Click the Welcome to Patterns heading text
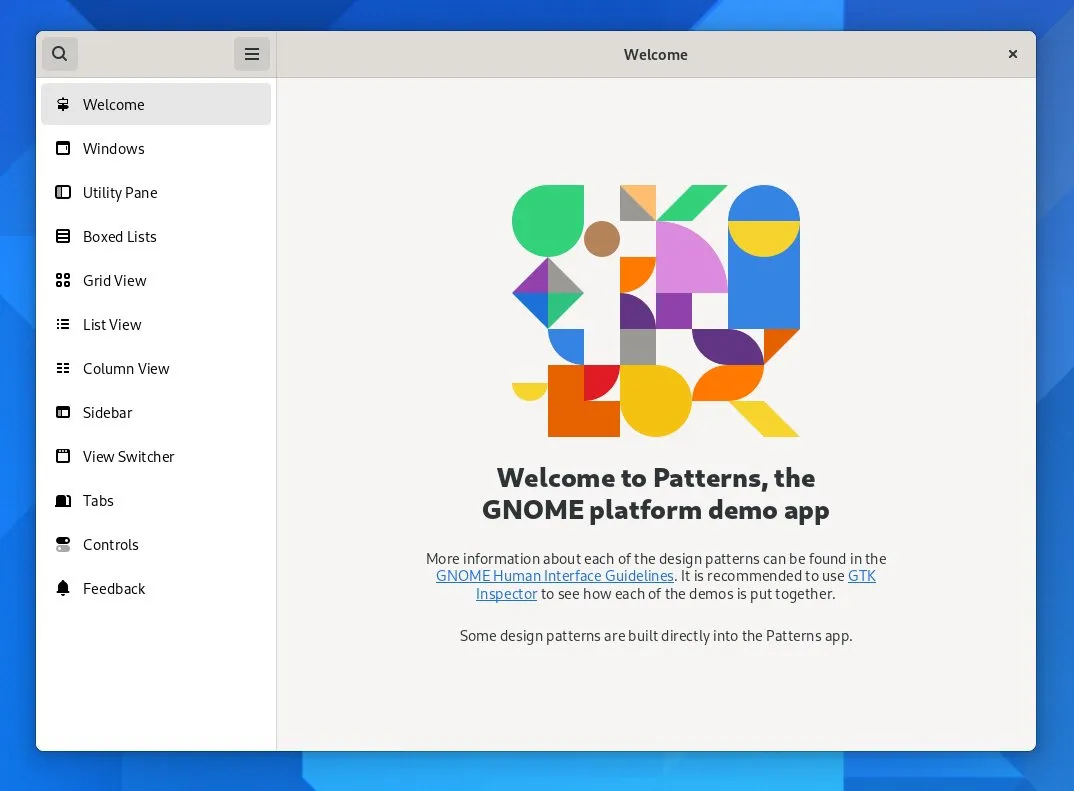The width and height of the screenshot is (1074, 791). click(x=656, y=494)
